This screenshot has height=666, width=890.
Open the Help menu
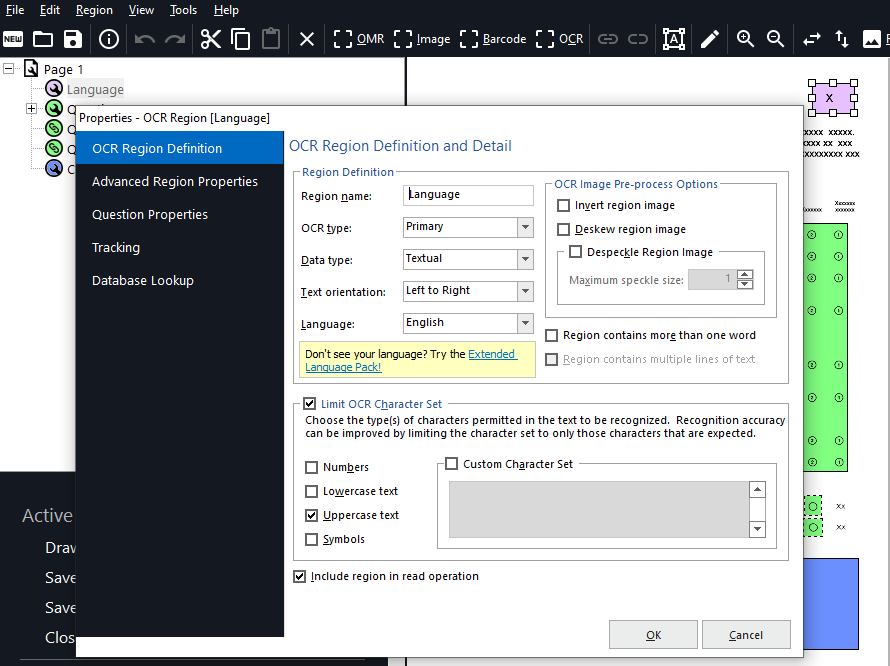(226, 10)
